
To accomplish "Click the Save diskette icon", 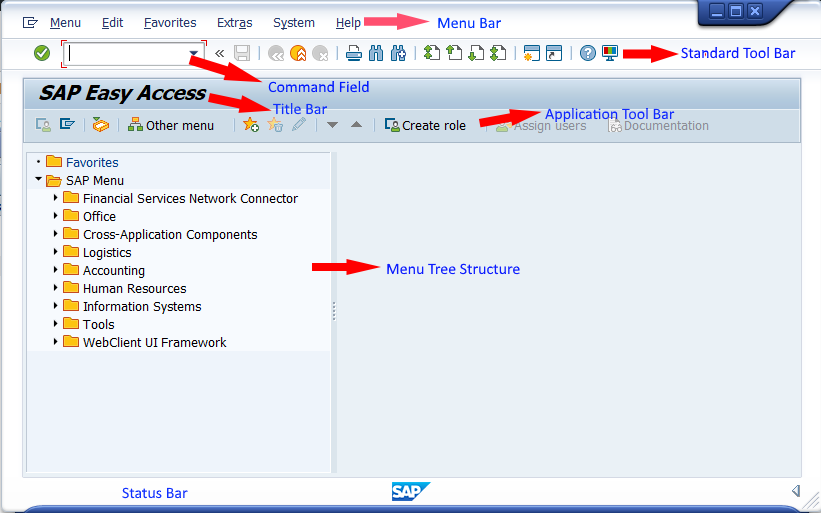I will point(242,53).
